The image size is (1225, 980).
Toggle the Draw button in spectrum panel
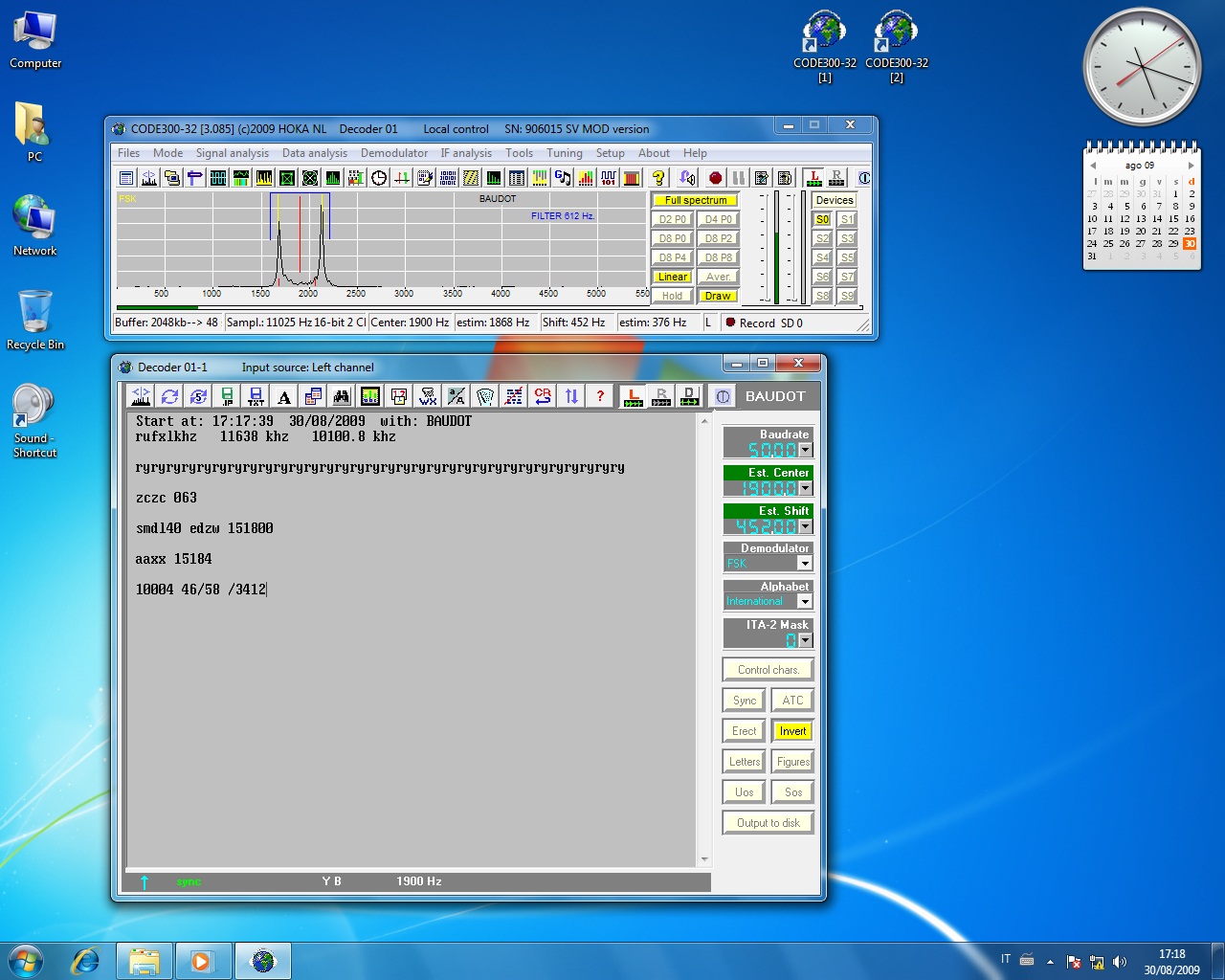pyautogui.click(x=718, y=296)
